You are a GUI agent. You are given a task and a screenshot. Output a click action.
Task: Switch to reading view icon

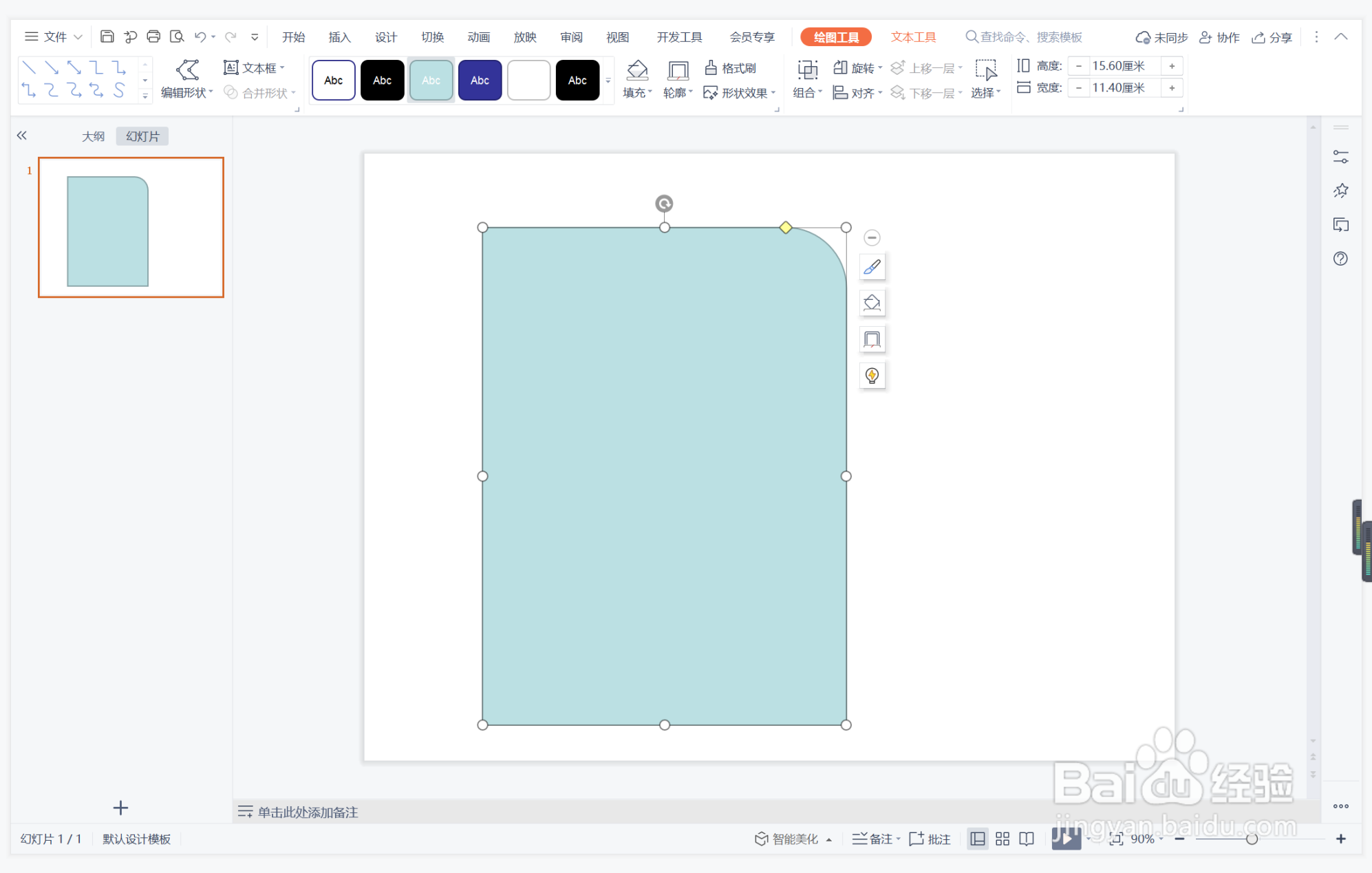pos(1027,839)
